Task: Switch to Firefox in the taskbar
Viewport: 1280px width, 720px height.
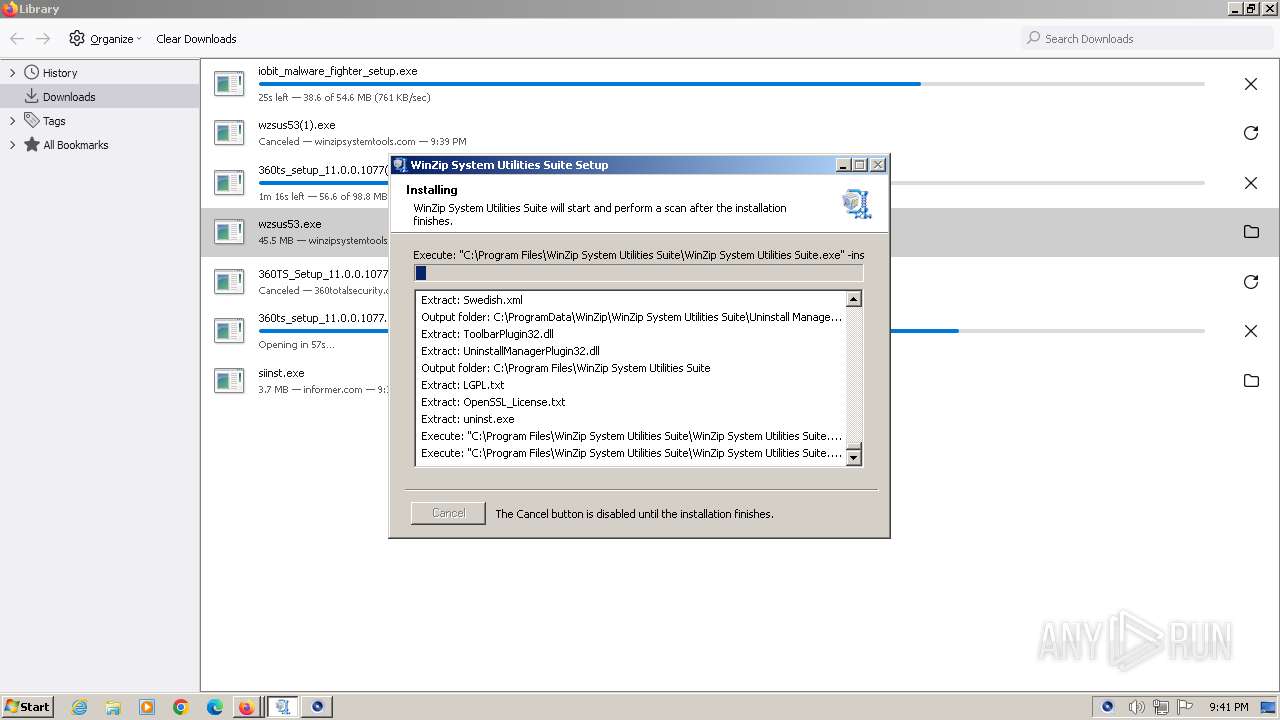Action: [246, 707]
